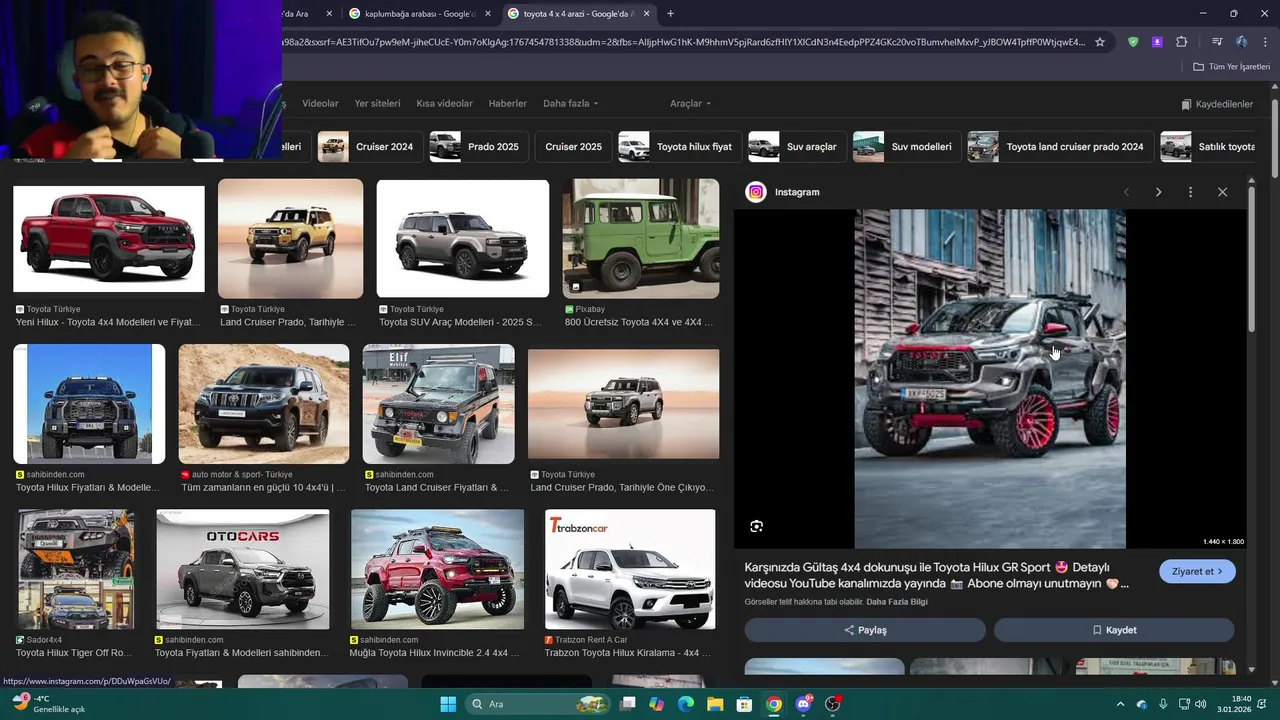Screen dimensions: 1280x720
Task: Open Microsoft Edge from the taskbar
Action: (x=686, y=704)
